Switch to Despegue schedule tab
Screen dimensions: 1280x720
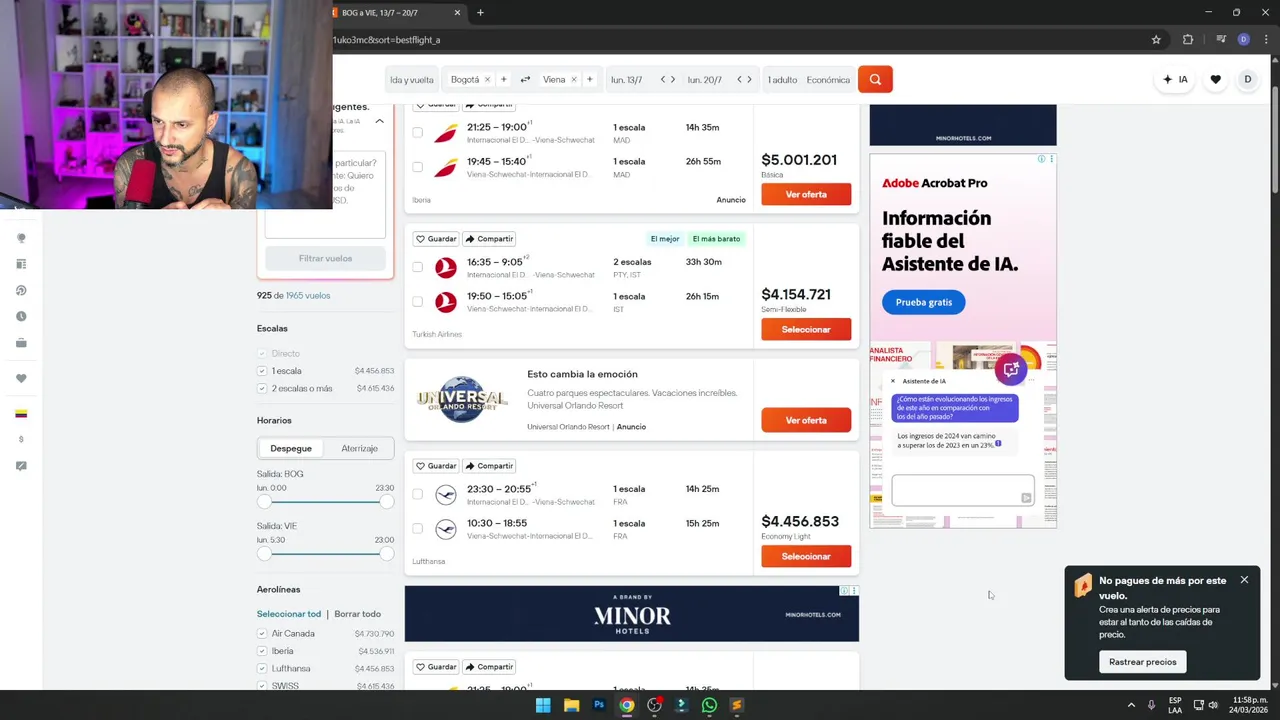click(x=291, y=448)
